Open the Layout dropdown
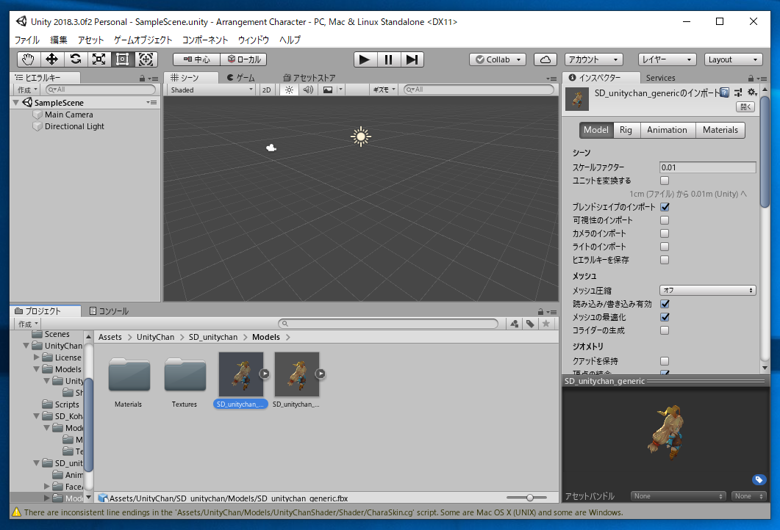 pyautogui.click(x=733, y=60)
